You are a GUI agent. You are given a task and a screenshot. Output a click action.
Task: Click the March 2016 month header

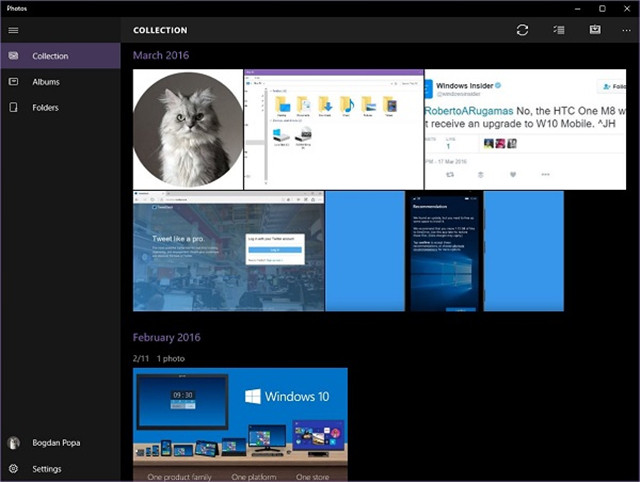161,55
